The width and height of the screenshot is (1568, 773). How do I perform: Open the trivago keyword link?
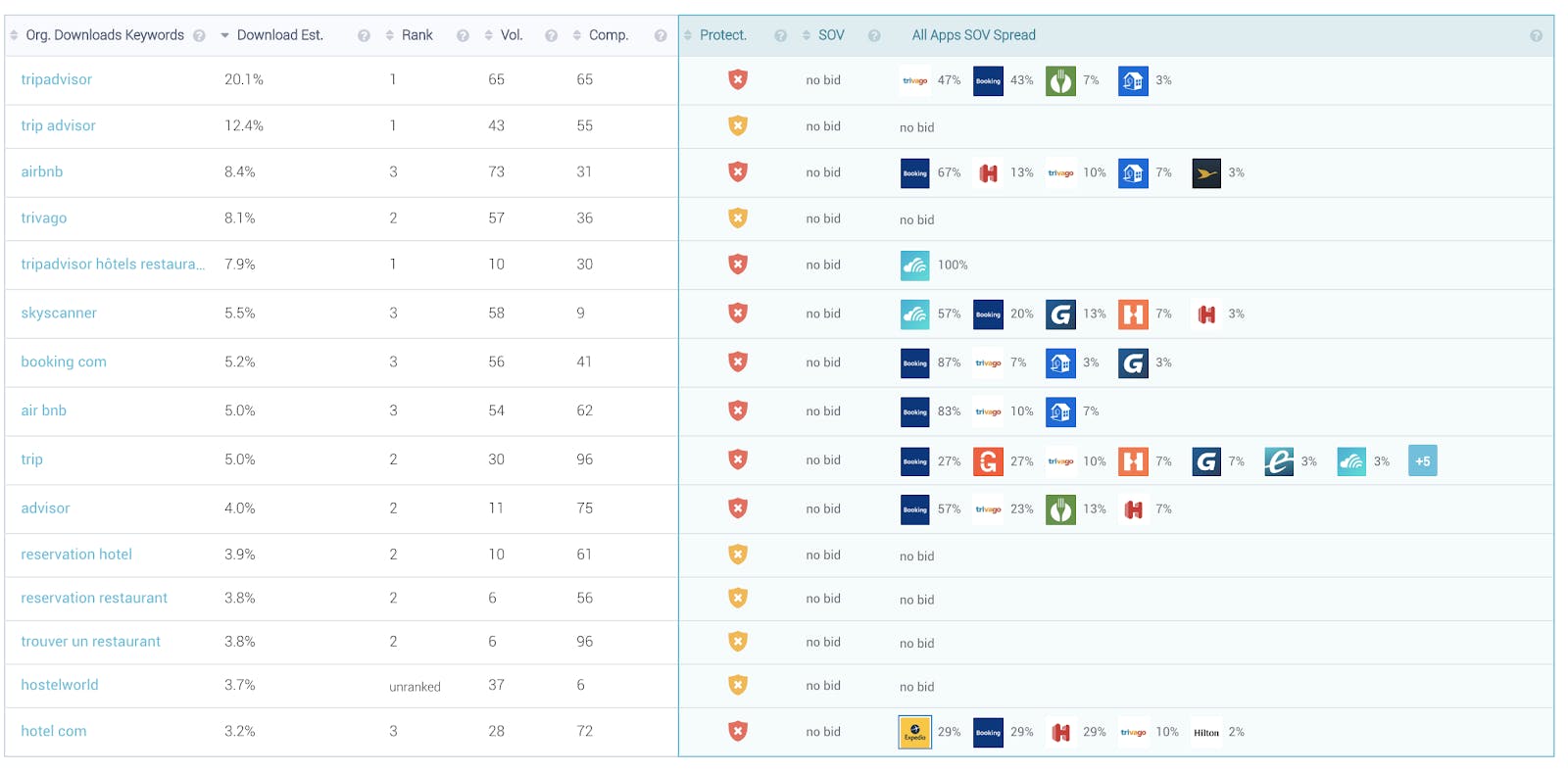[44, 217]
